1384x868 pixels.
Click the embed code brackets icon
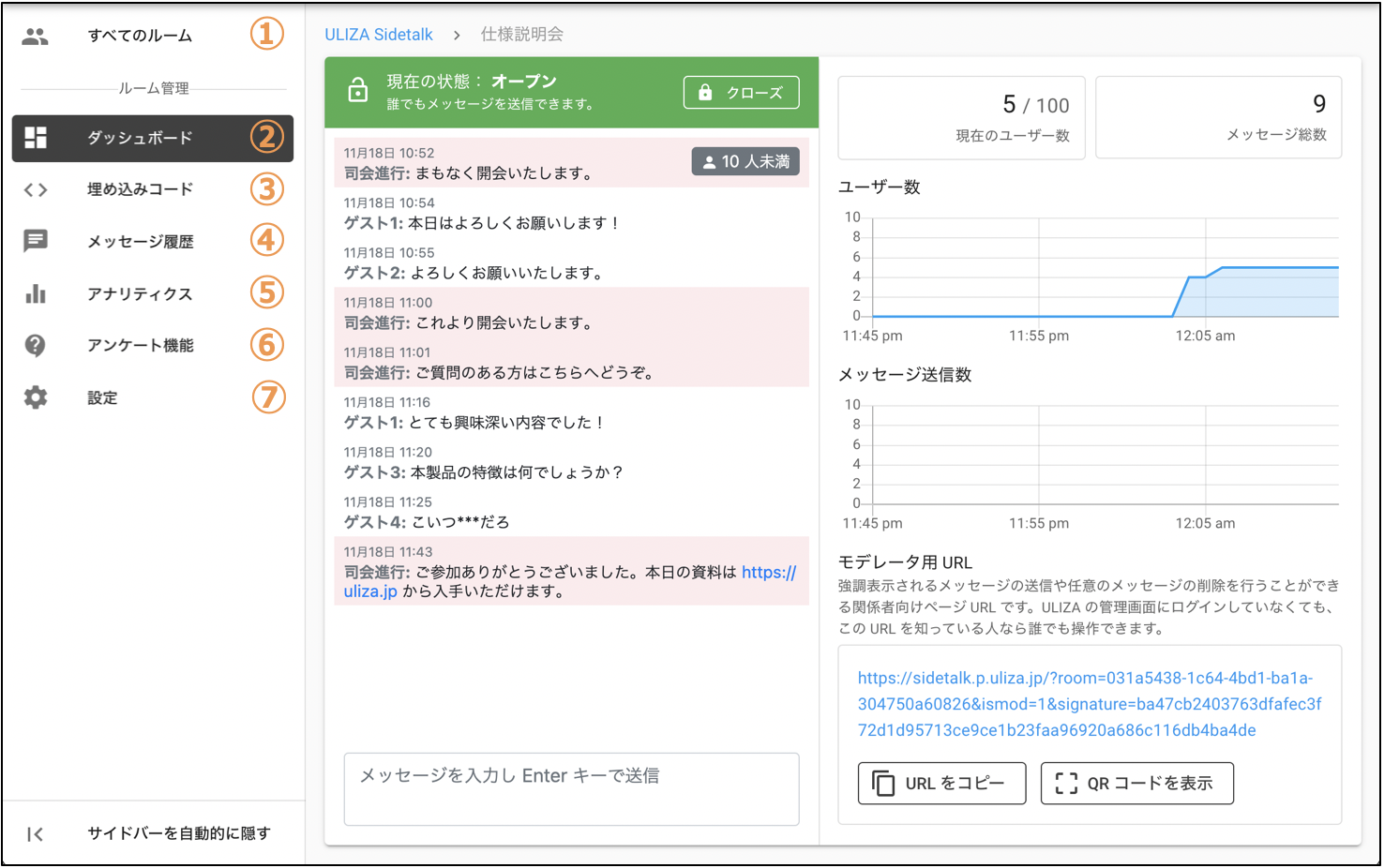[36, 190]
